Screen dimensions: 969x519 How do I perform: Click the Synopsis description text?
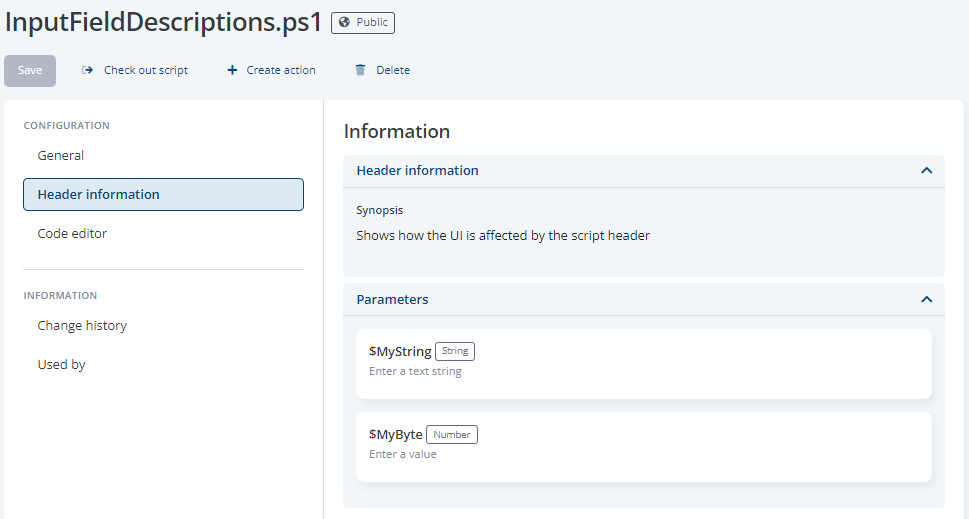[x=503, y=236]
